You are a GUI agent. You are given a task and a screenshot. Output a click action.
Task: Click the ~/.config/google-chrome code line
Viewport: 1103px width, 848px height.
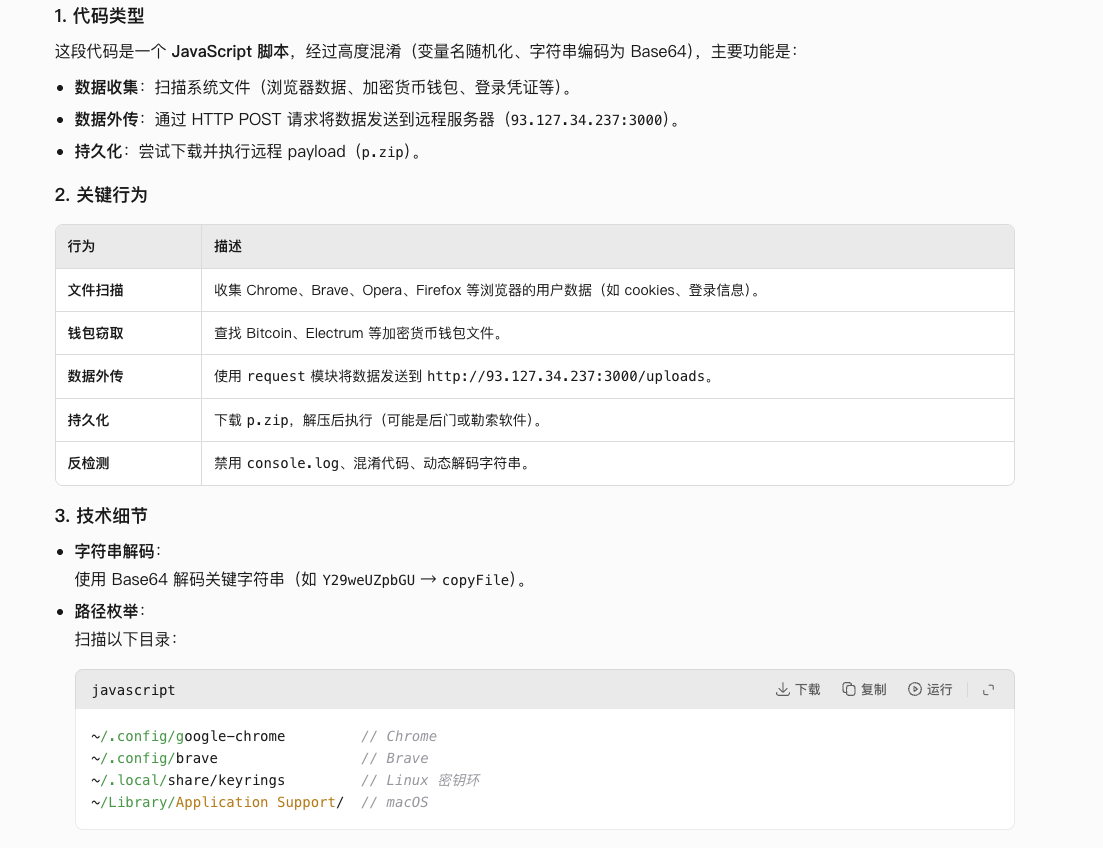pyautogui.click(x=188, y=736)
